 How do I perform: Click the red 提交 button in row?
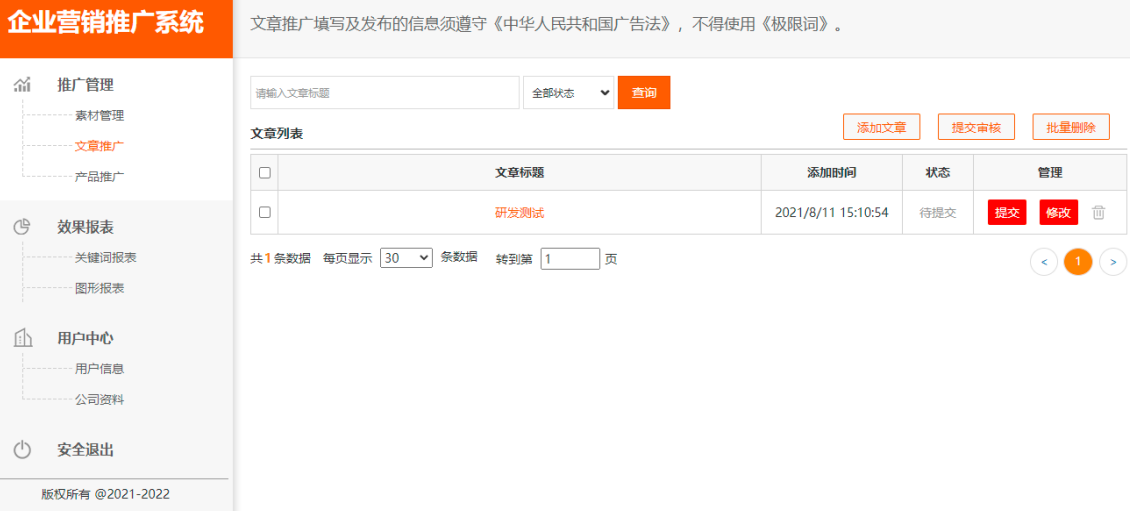pyautogui.click(x=1007, y=213)
